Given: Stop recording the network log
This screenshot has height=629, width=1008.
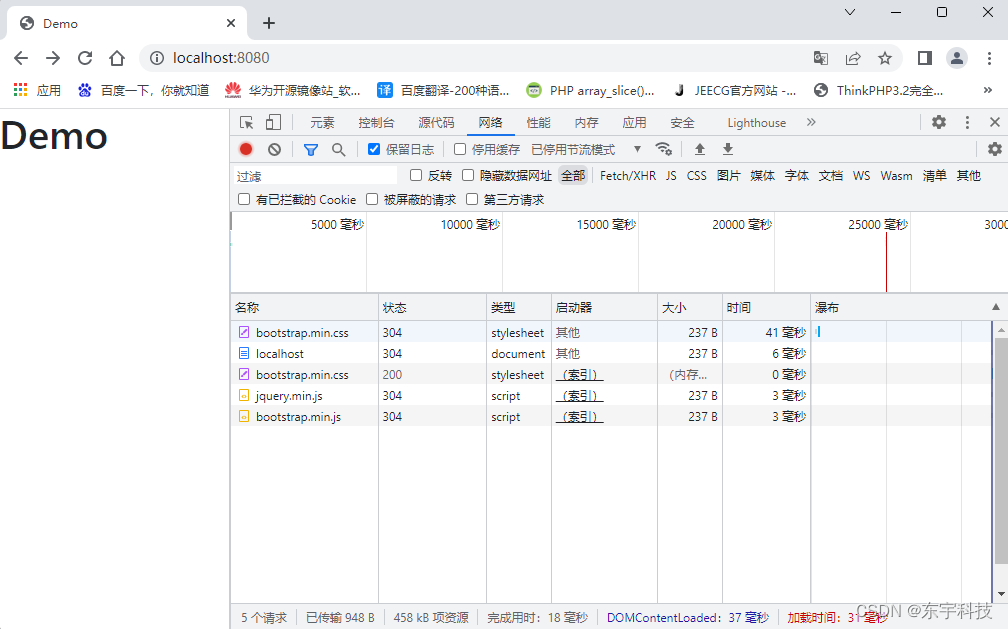Looking at the screenshot, I should [x=245, y=149].
